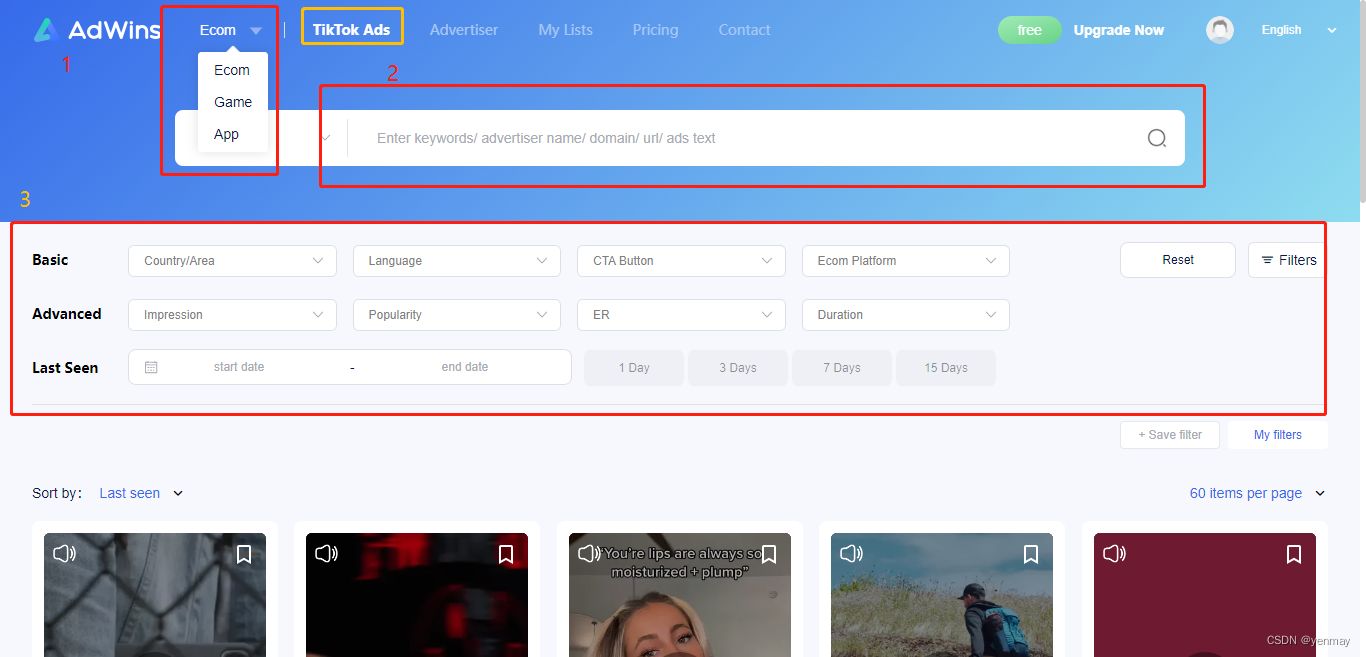Click the end date field

465,367
